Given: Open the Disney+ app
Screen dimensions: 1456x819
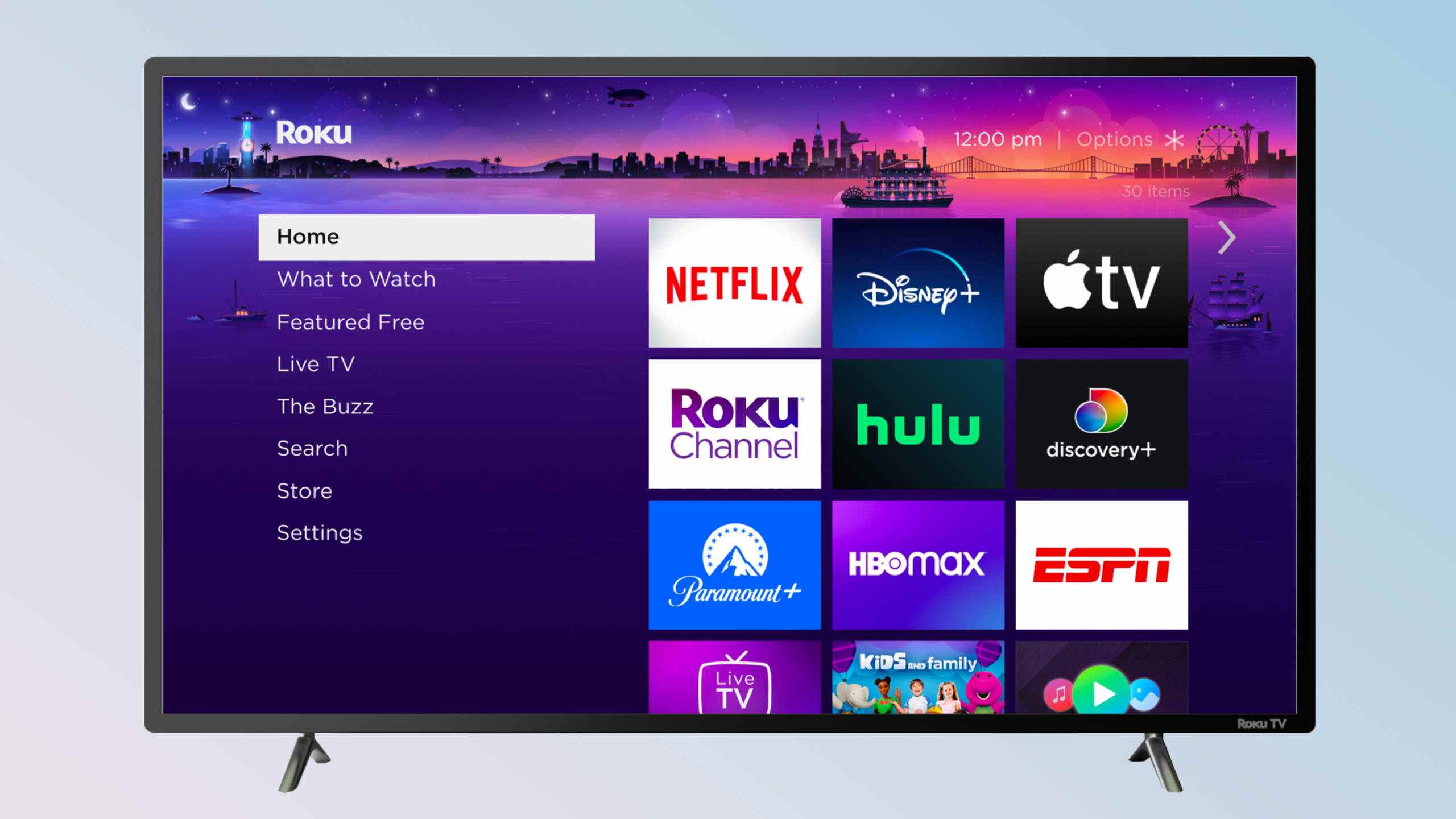Looking at the screenshot, I should (x=918, y=283).
